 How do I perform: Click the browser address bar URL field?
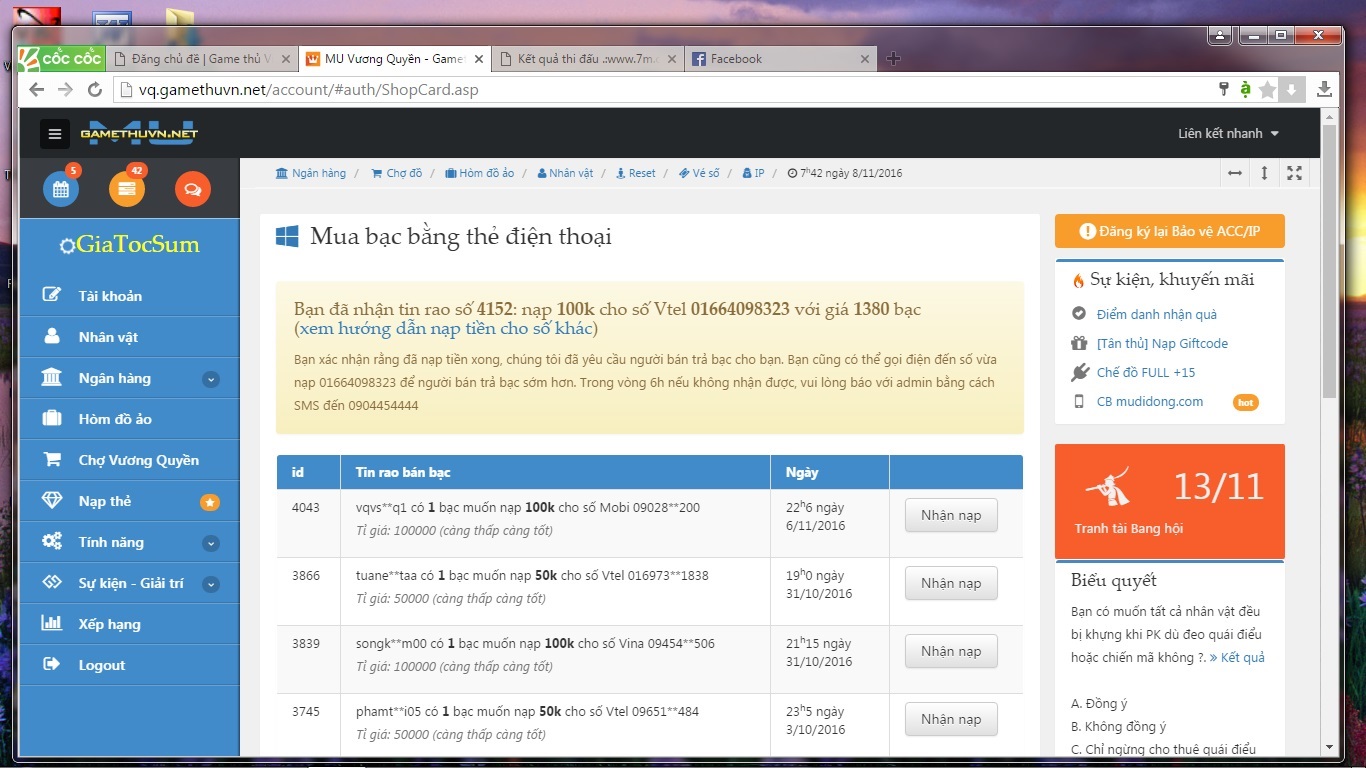650,90
